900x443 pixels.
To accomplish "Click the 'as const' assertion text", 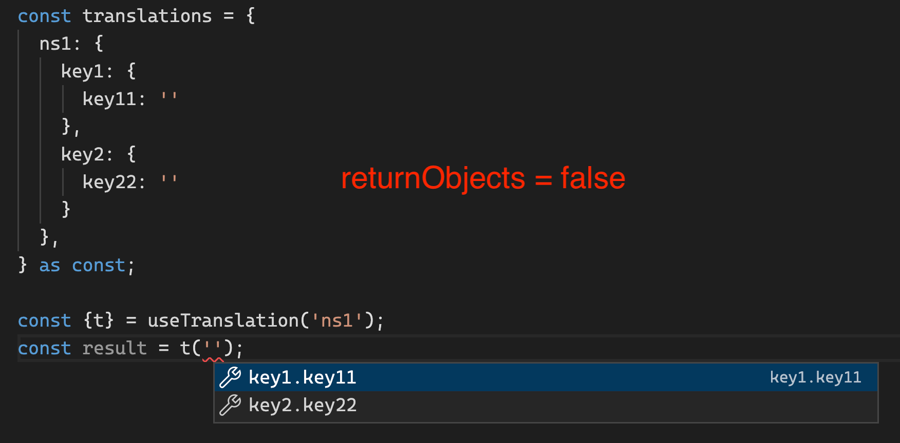I will tap(82, 266).
